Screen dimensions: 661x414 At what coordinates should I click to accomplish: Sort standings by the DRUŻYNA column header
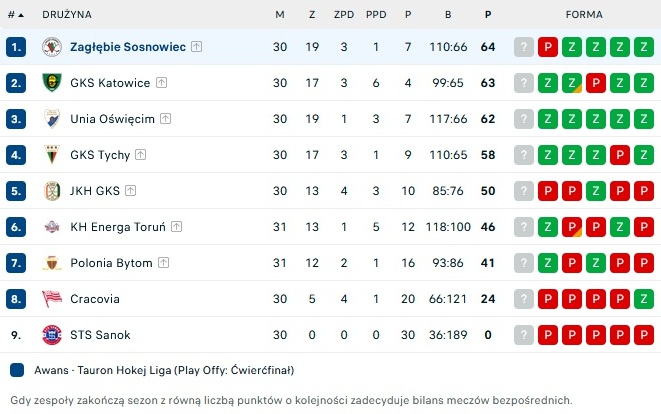click(67, 15)
